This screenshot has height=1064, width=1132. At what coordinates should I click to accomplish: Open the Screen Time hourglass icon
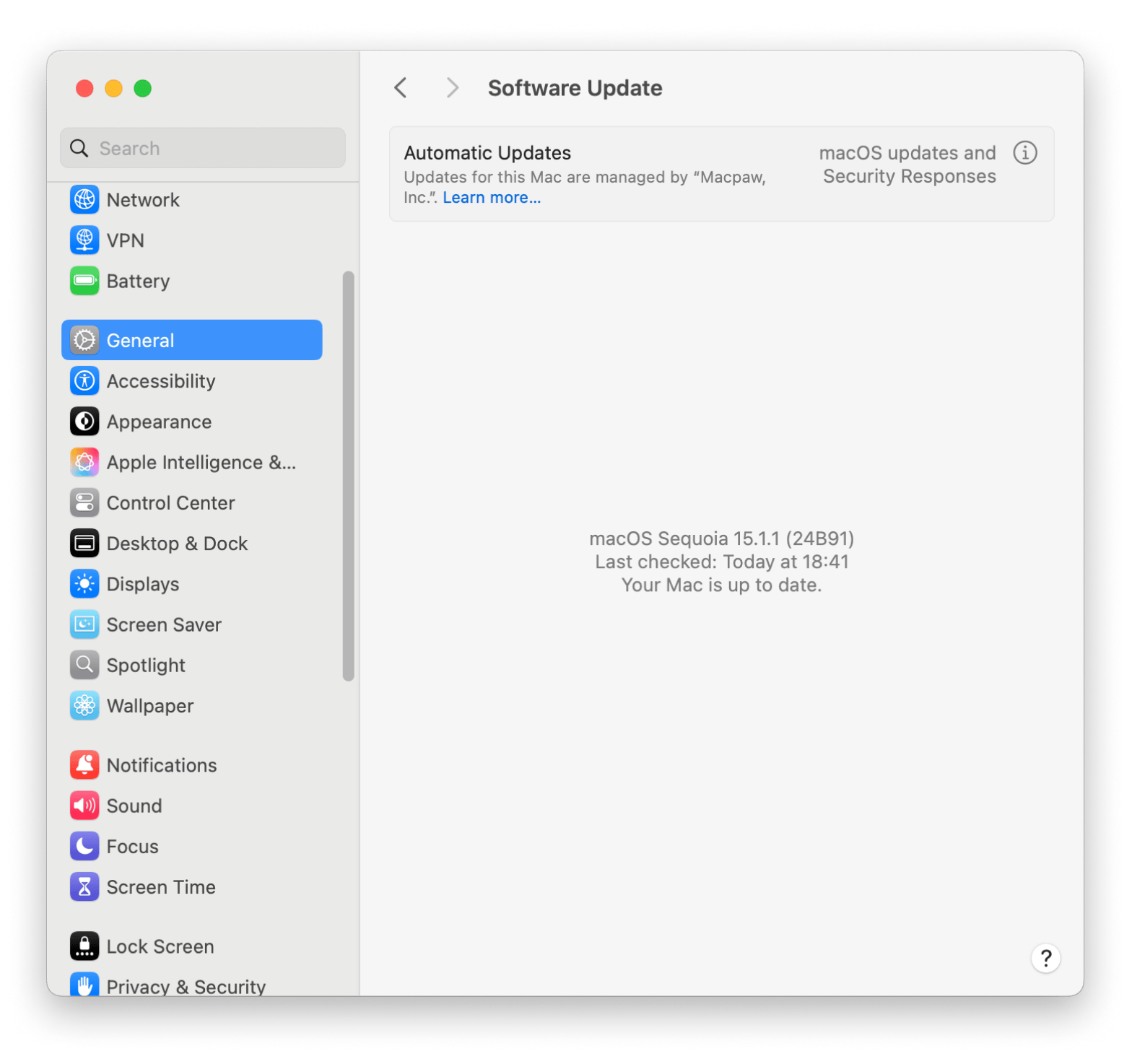click(x=84, y=886)
